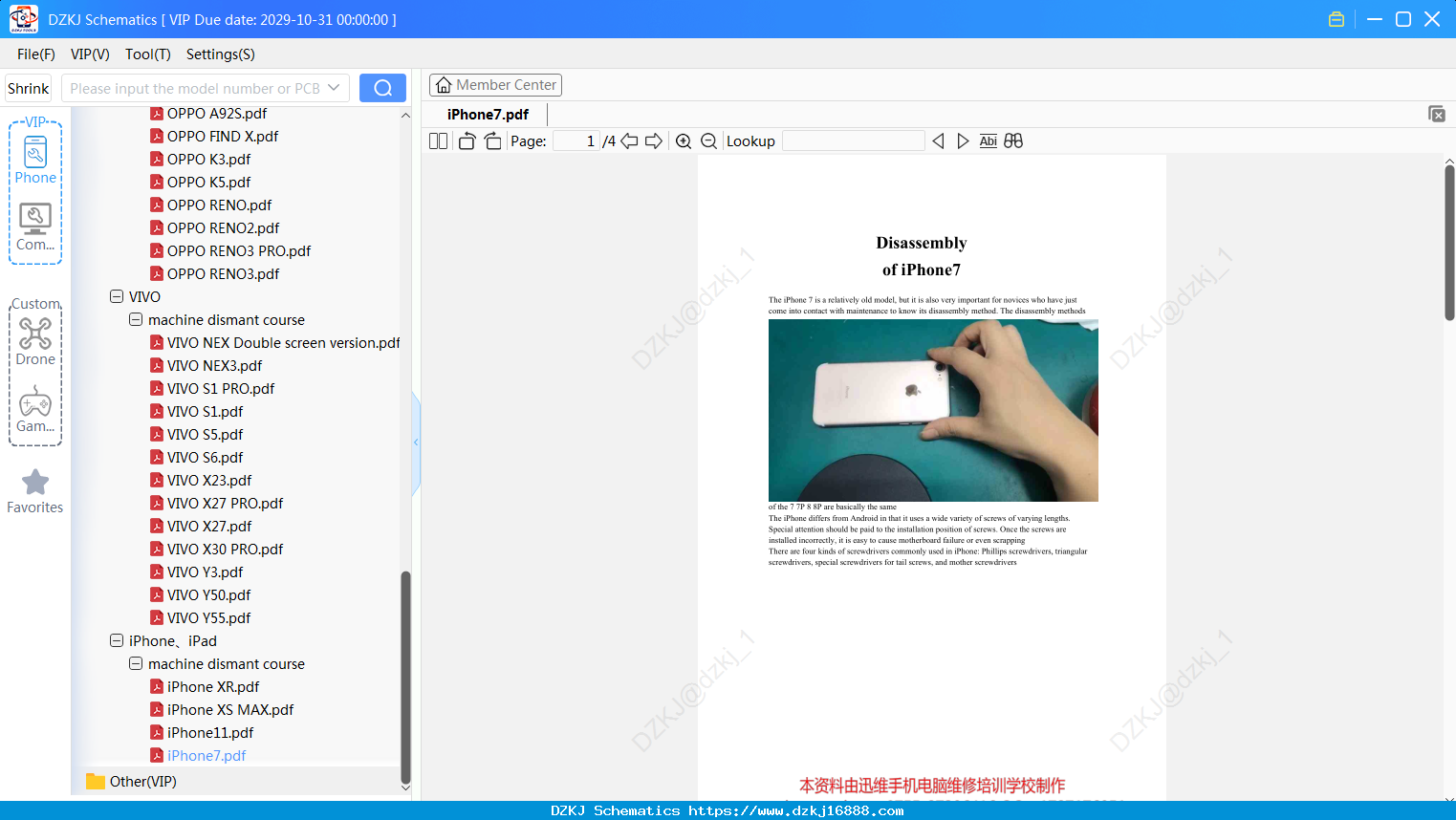Open the Settings(S) menu
This screenshot has height=820, width=1456.
(221, 54)
